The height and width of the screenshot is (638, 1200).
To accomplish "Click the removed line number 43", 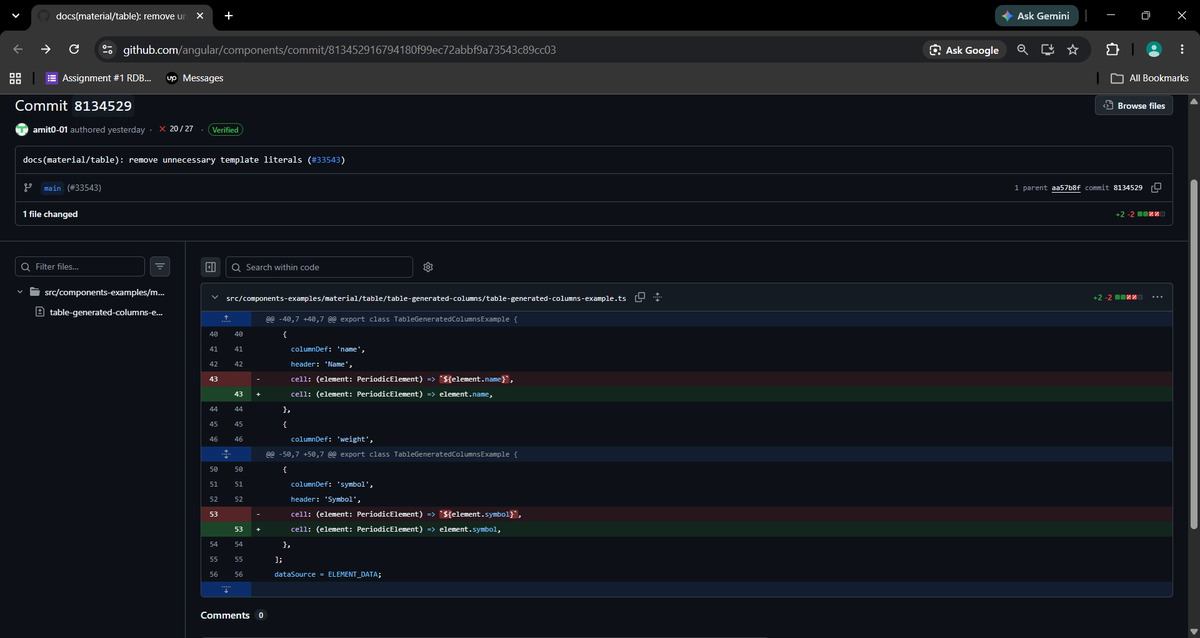I will [214, 379].
